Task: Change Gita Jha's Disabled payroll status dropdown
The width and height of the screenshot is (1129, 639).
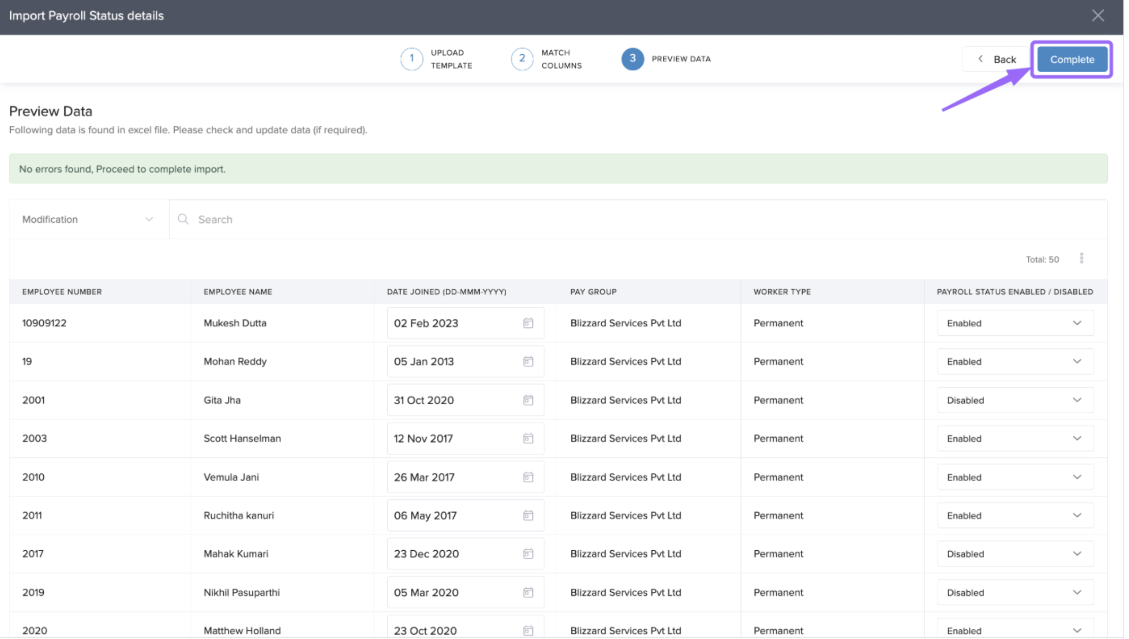Action: coord(1014,400)
